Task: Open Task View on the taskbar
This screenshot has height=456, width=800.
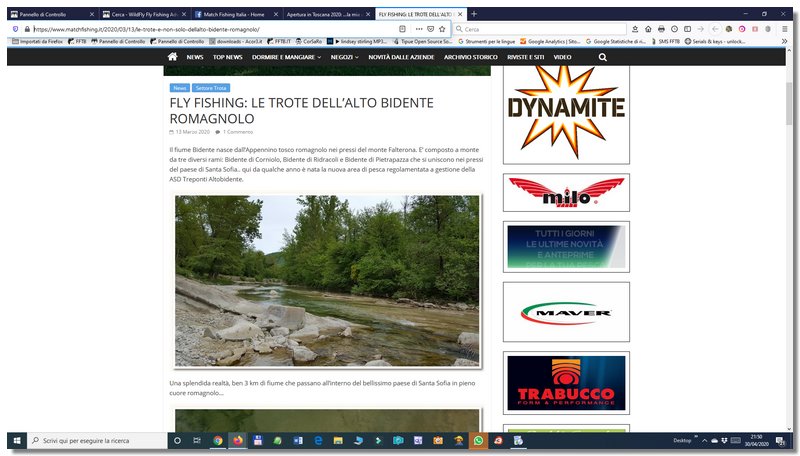Action: click(x=197, y=440)
